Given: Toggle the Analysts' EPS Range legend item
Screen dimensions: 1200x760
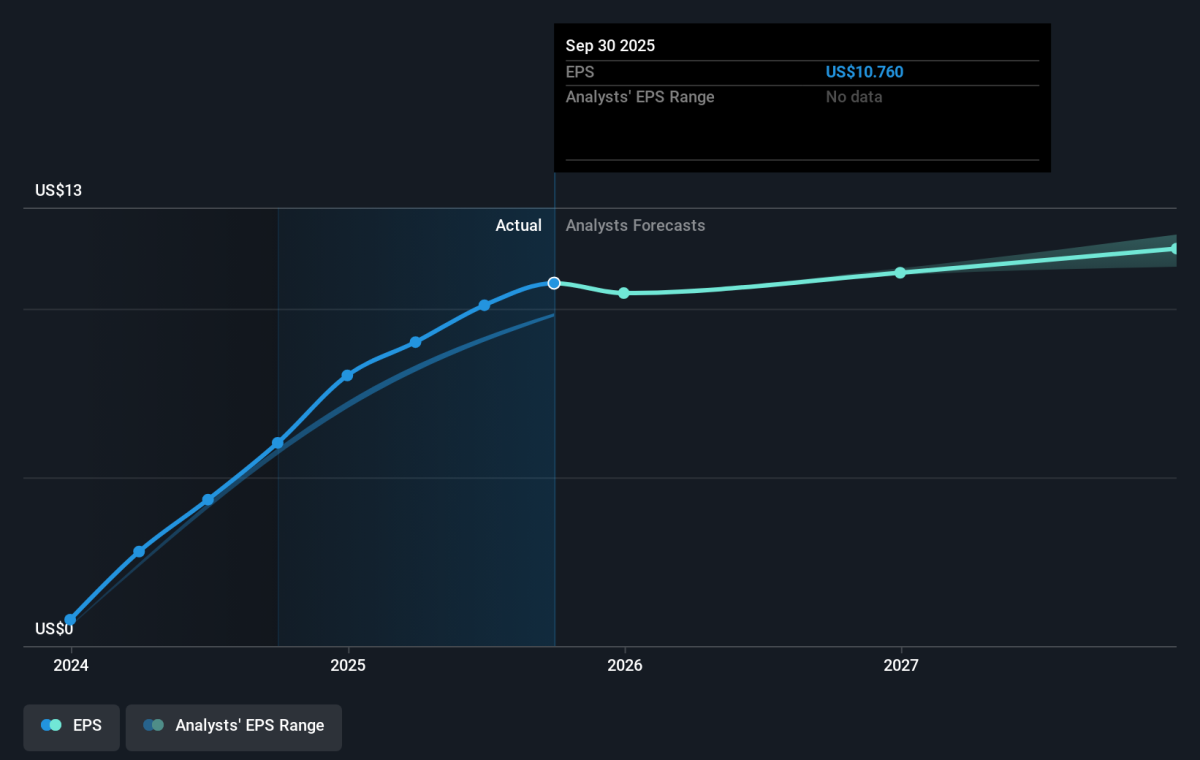Looking at the screenshot, I should point(233,726).
